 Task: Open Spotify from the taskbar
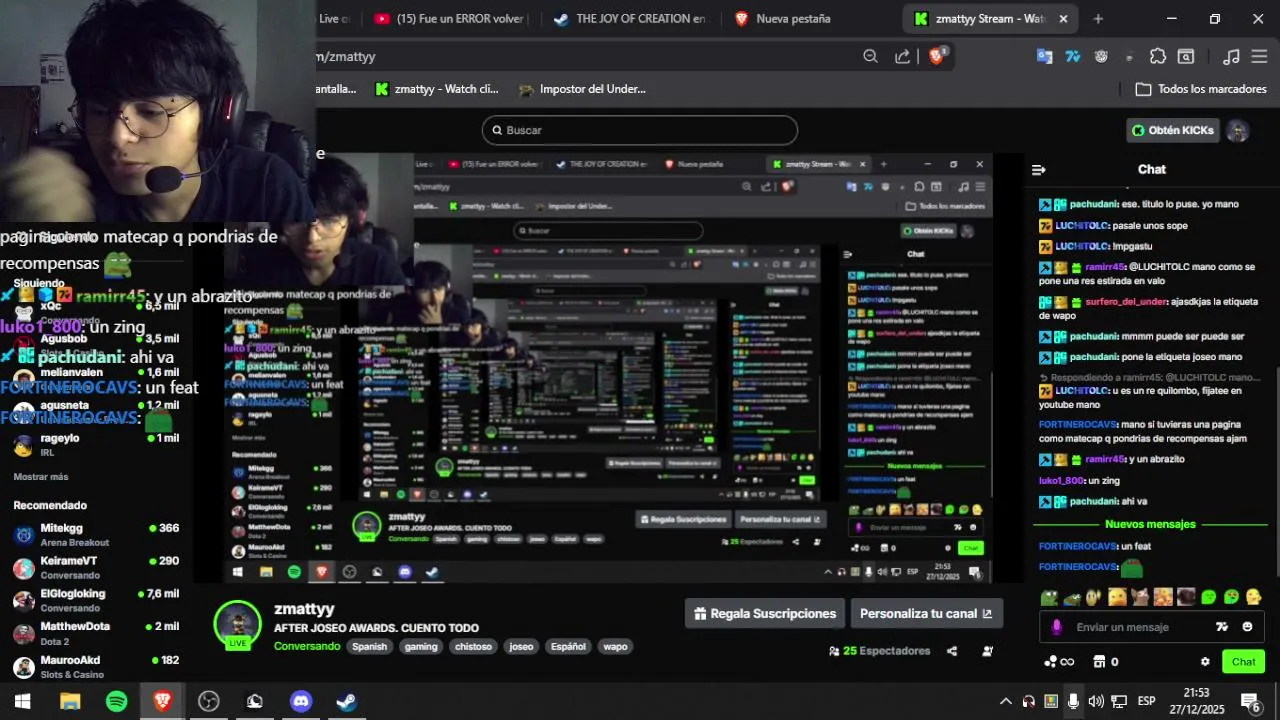click(116, 701)
